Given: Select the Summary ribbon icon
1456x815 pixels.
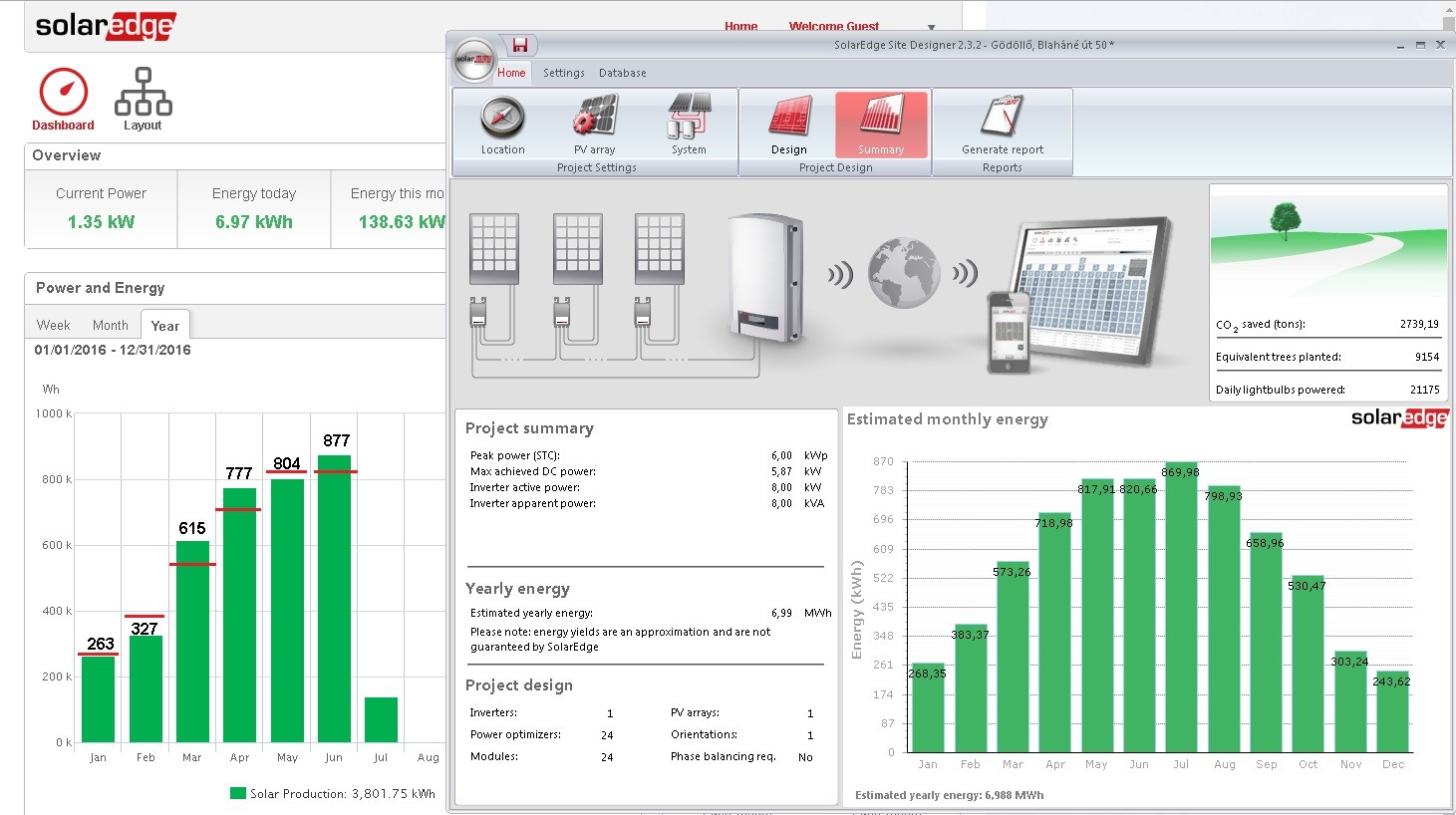Looking at the screenshot, I should coord(881,116).
